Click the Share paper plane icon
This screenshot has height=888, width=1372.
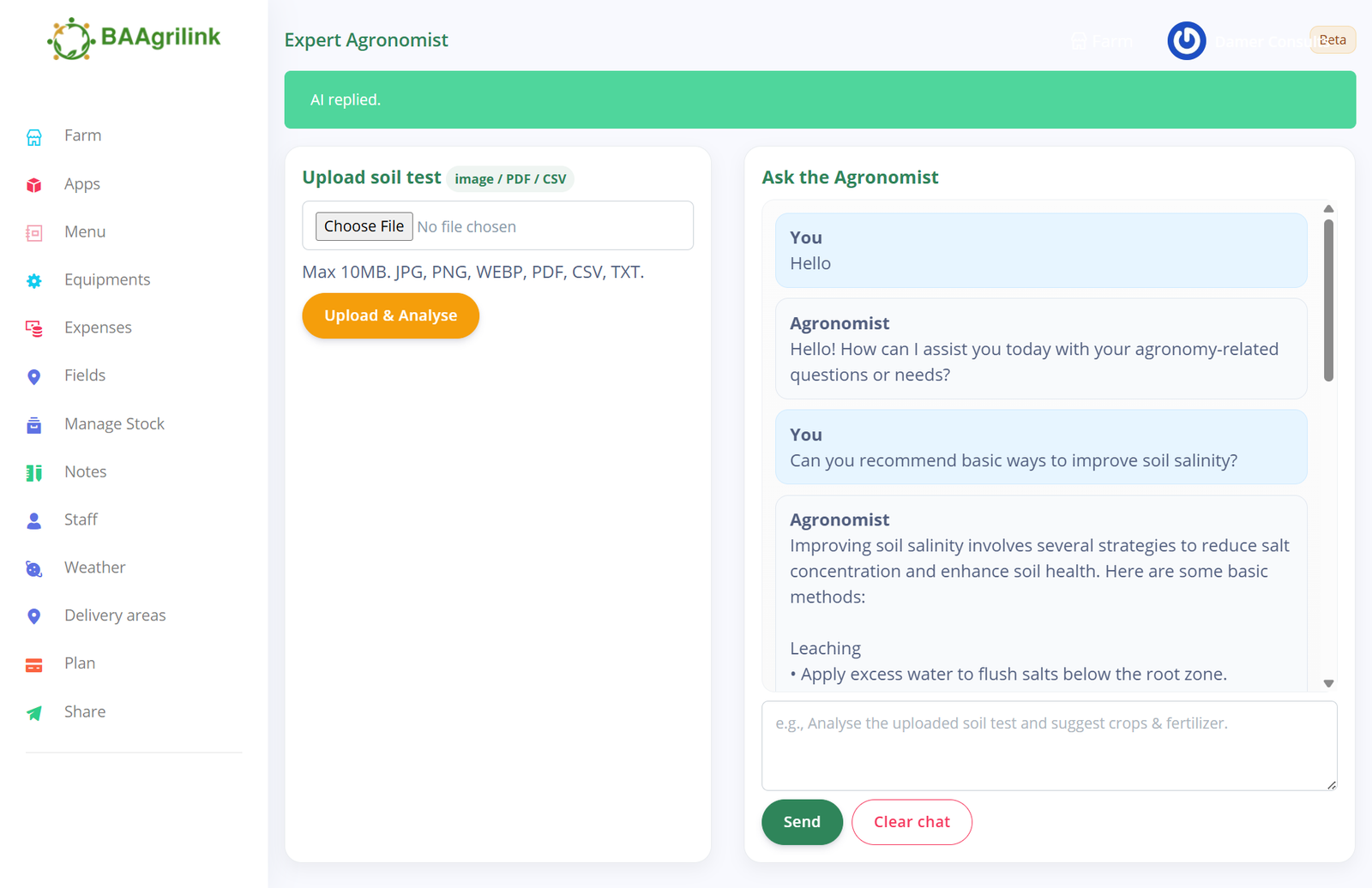click(x=34, y=712)
